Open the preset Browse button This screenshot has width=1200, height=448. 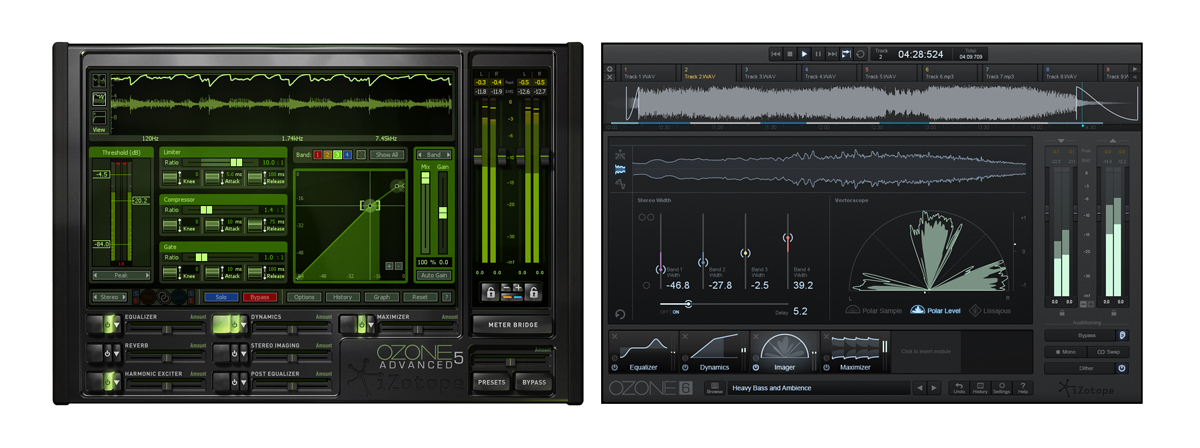tap(714, 388)
